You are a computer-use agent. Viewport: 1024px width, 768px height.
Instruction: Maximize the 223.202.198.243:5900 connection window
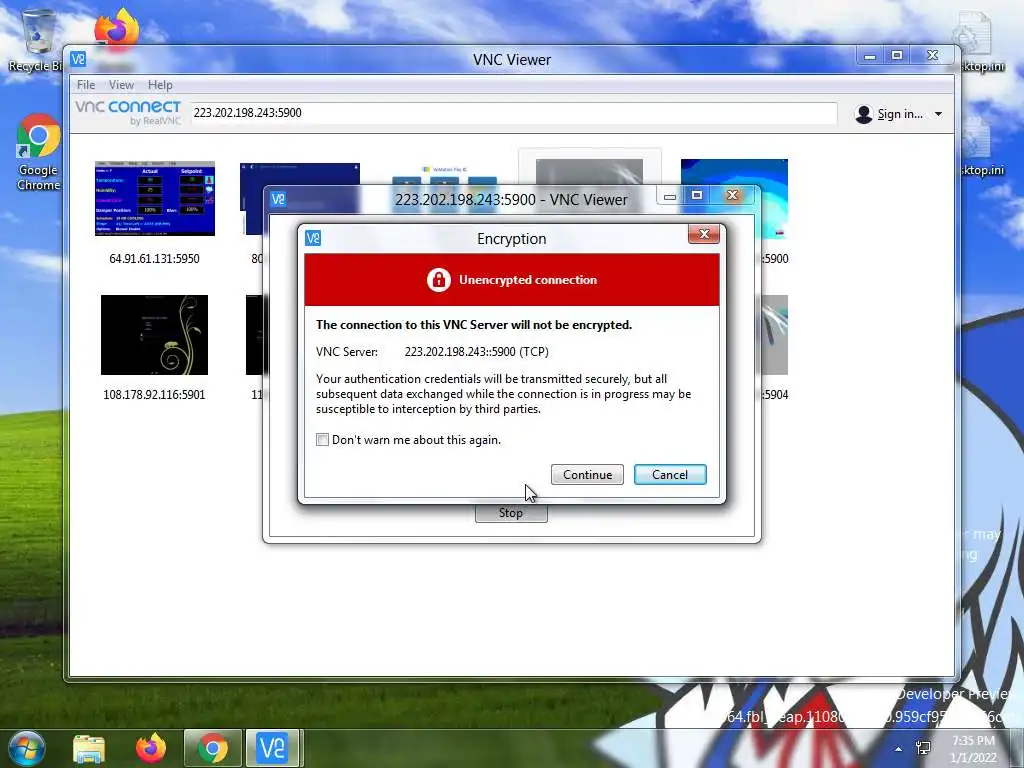coord(697,195)
